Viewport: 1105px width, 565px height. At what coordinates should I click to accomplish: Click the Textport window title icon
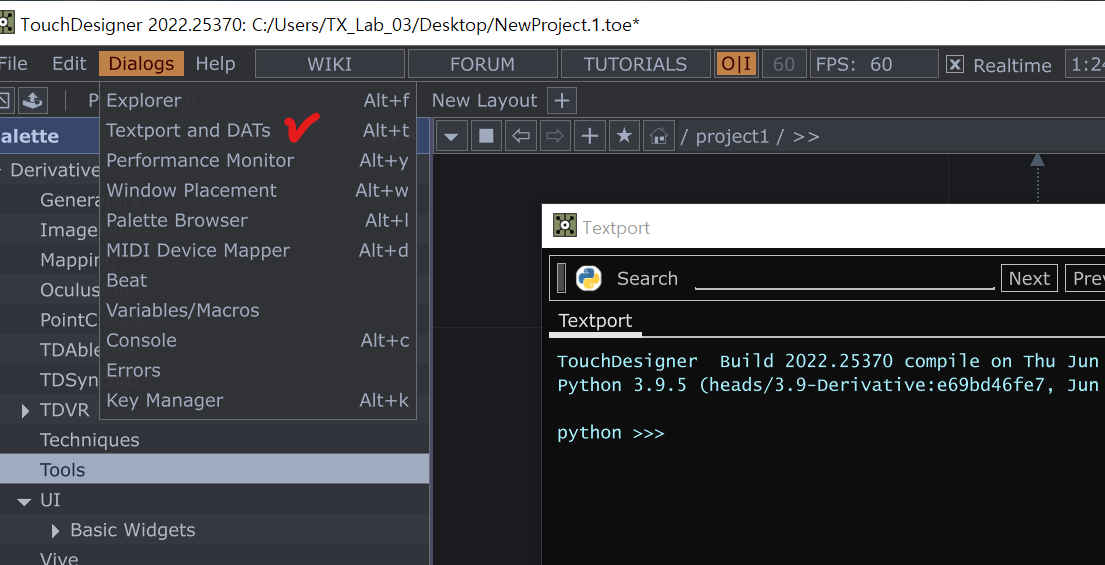tap(564, 226)
